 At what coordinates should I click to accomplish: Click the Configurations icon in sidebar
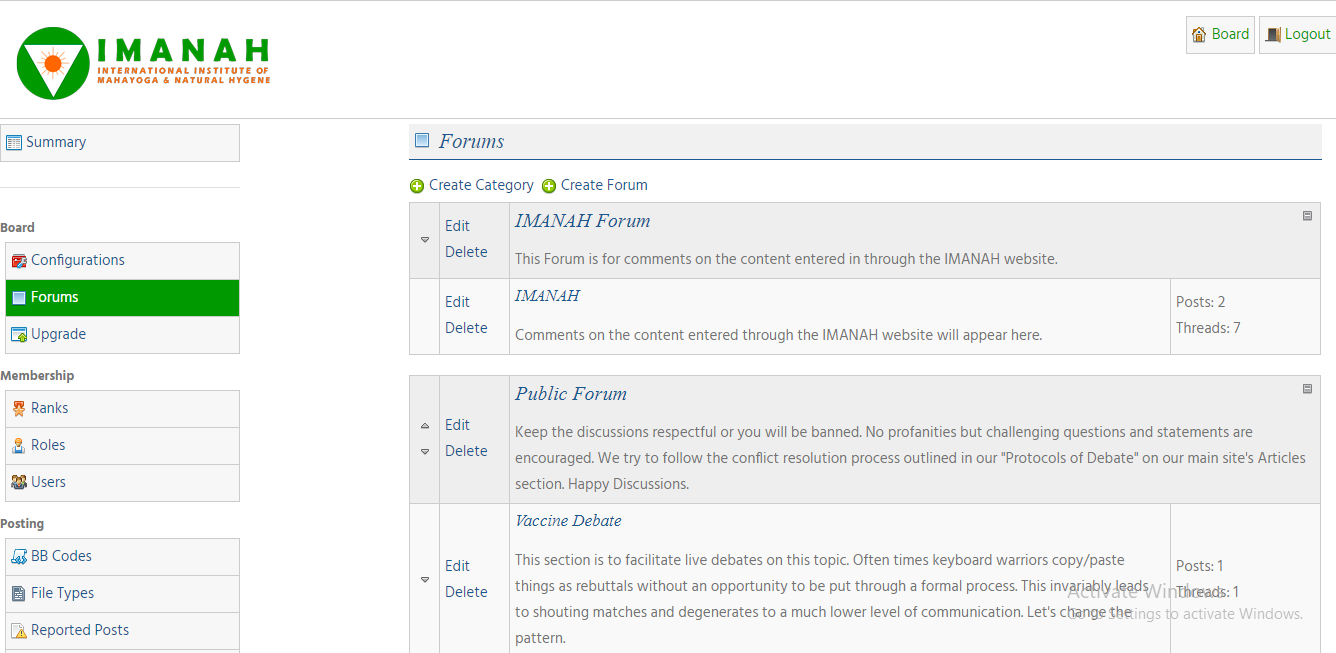pyautogui.click(x=19, y=261)
